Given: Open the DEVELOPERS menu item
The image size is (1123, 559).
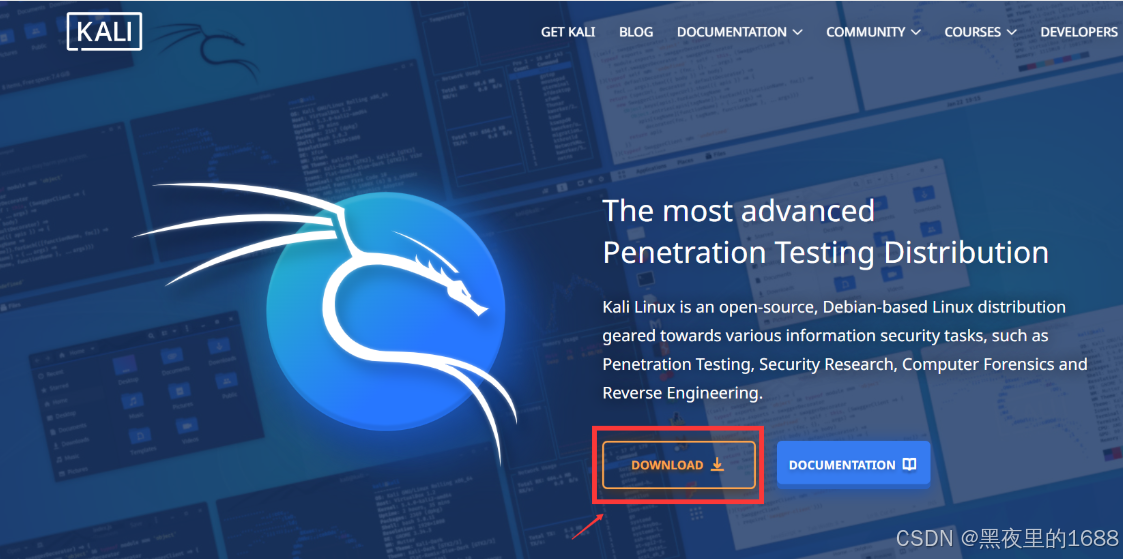Looking at the screenshot, I should [1079, 32].
